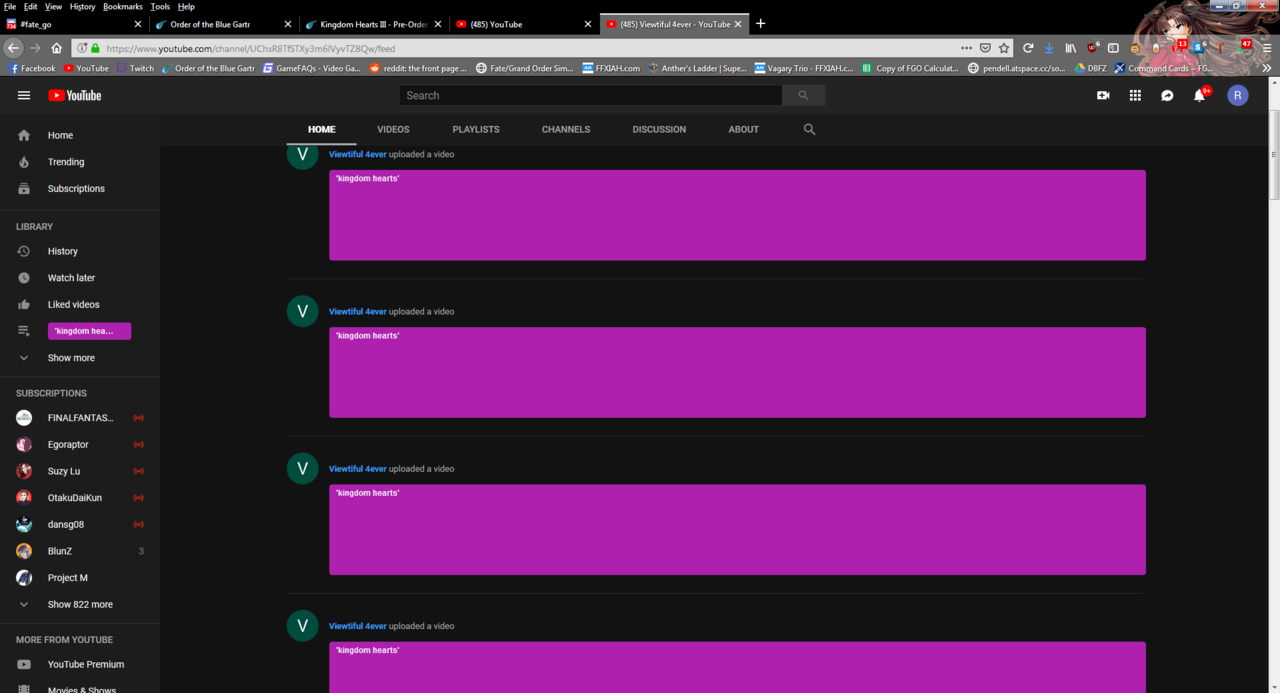Click the search magnifier button
Screen dimensions: 1280x693
[803, 95]
